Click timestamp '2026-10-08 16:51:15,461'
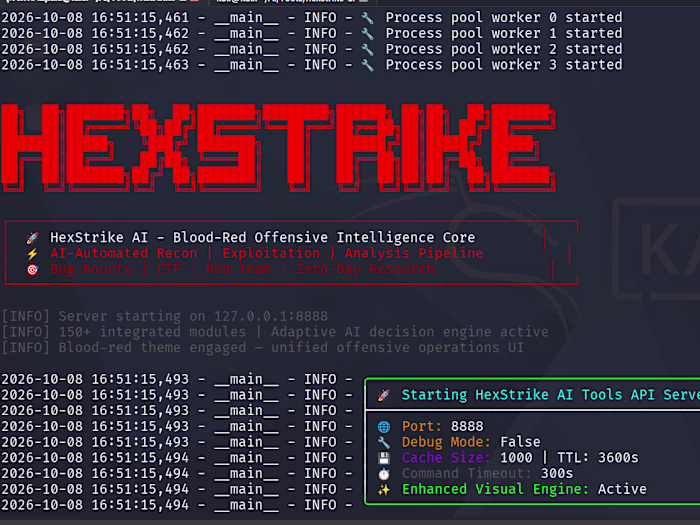This screenshot has width=700, height=525. click(95, 18)
